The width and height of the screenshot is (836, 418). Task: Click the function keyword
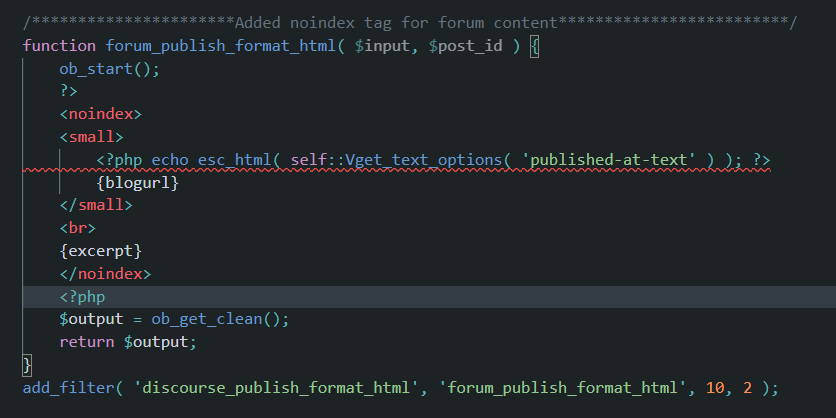click(x=59, y=46)
